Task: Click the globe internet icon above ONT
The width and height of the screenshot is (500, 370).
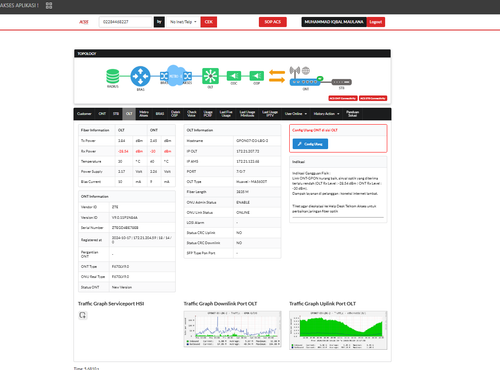Action: click(306, 71)
